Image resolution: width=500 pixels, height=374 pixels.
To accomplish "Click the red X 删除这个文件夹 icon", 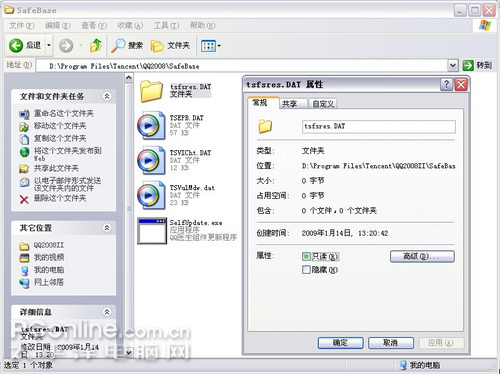I will click(x=24, y=199).
